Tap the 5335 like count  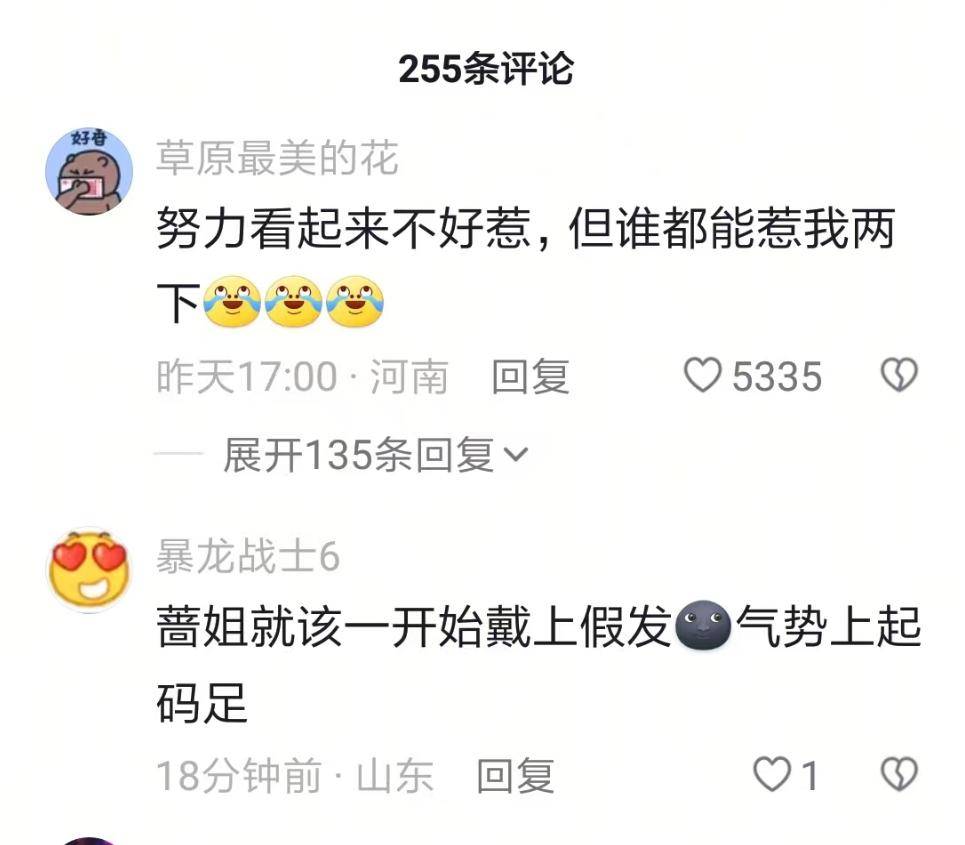[777, 376]
